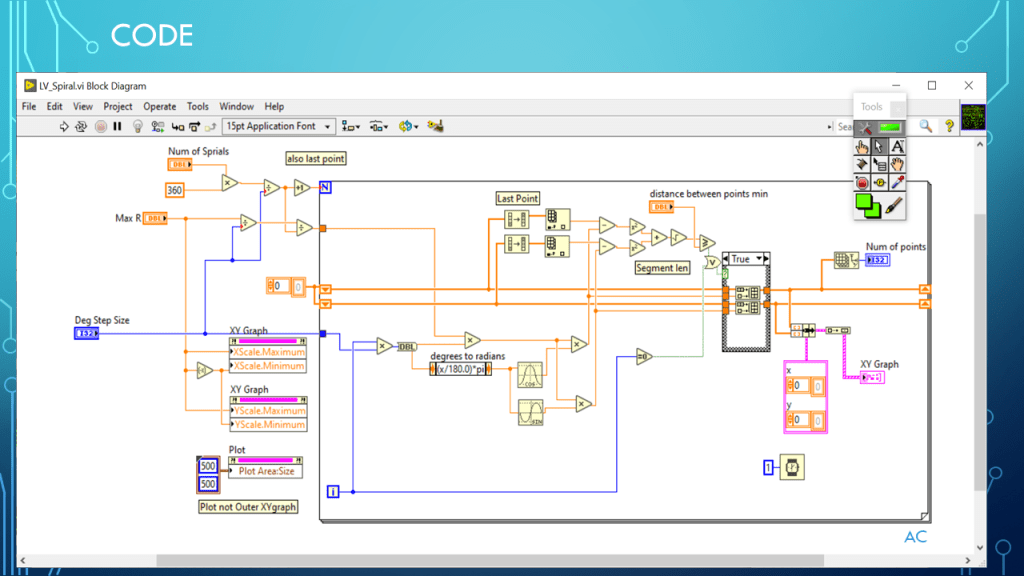Pick the Text labeling tool
Screen dimensions: 1024x576
(897, 146)
